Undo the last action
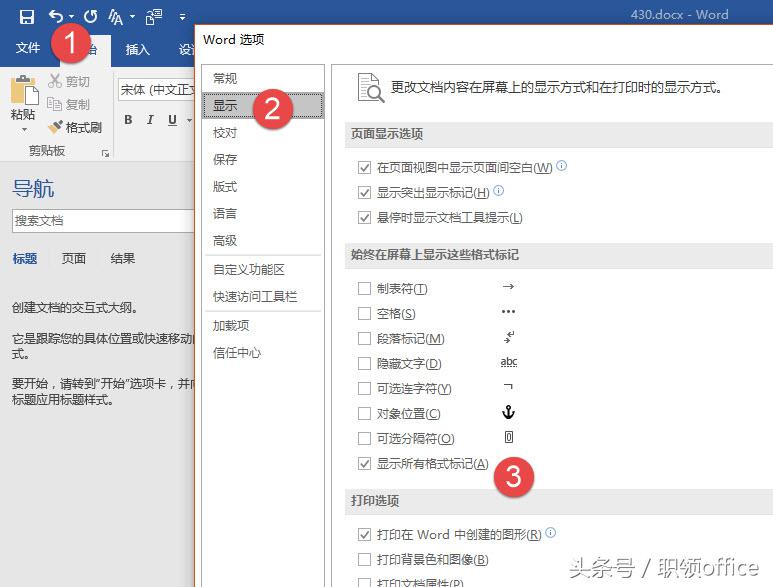This screenshot has height=587, width=773. [56, 17]
